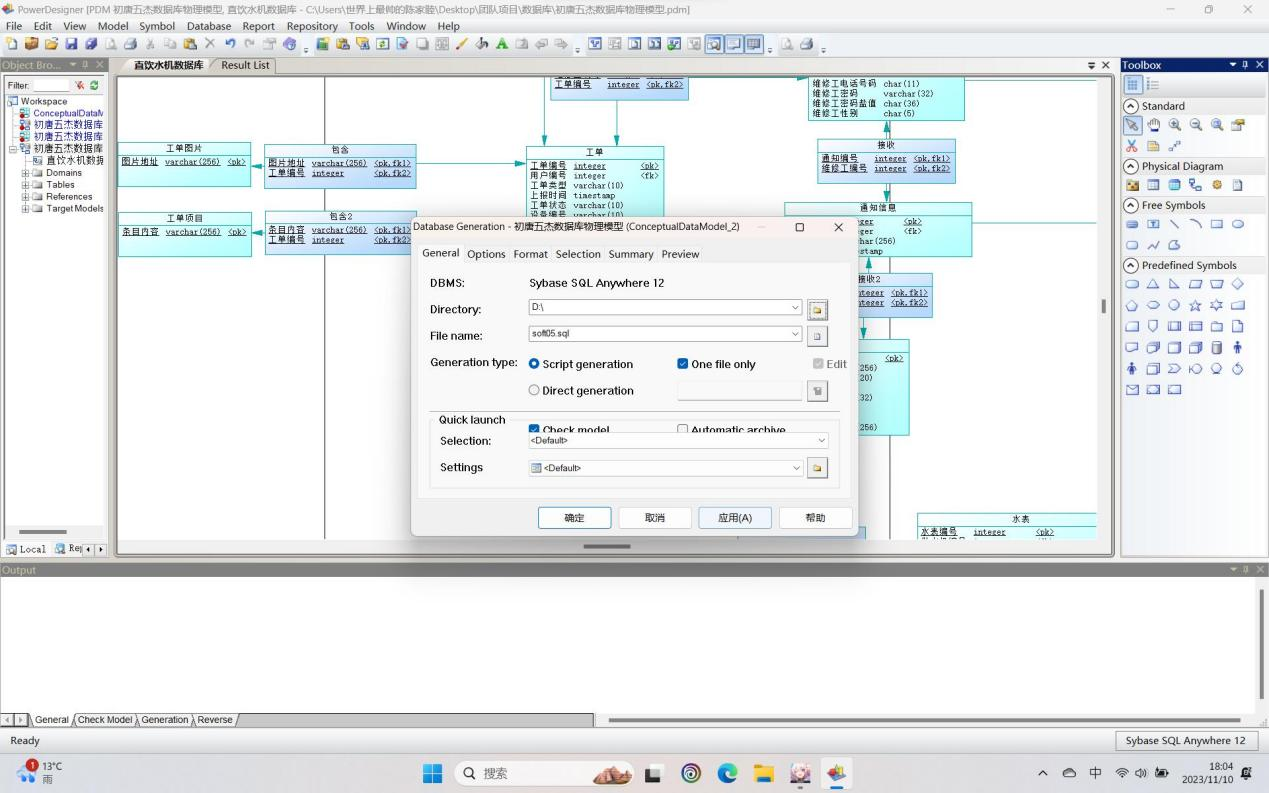Expand the Domains folder in Object Browser
The width and height of the screenshot is (1269, 793).
pyautogui.click(x=25, y=173)
